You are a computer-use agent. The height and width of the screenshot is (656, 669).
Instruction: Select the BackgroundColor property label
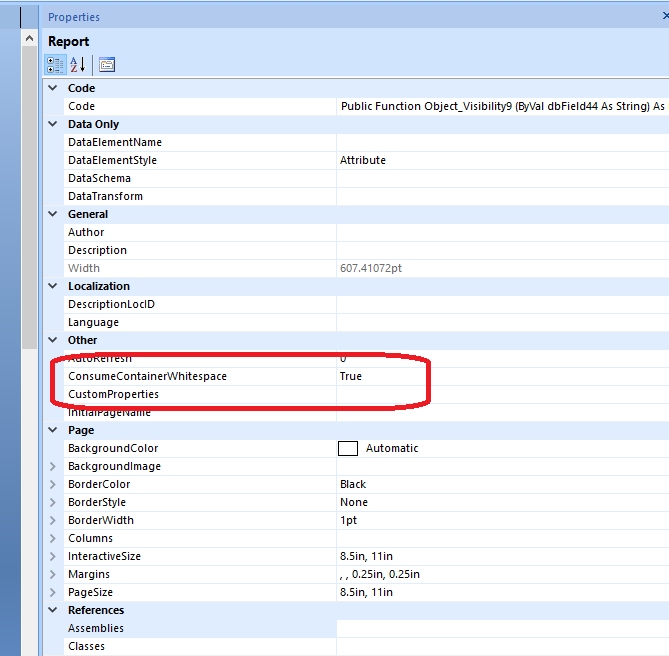point(113,448)
